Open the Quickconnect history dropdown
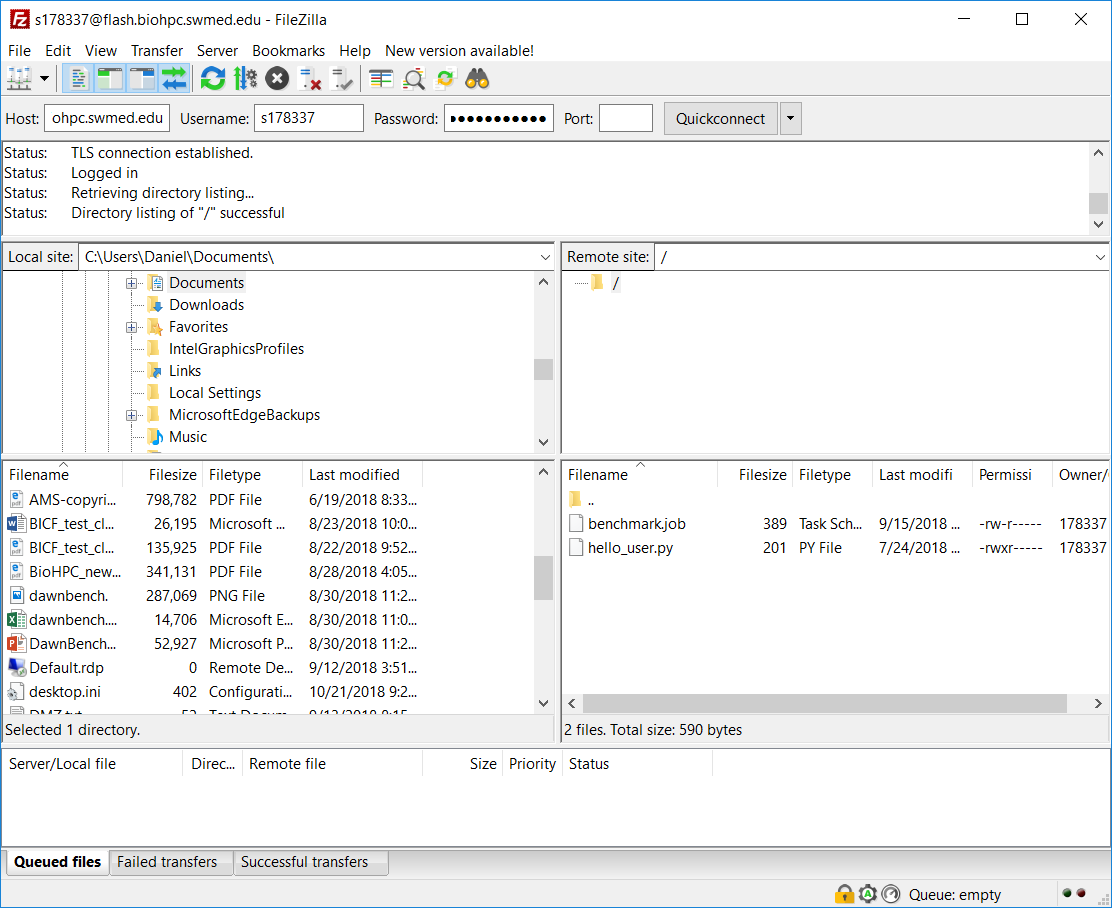 click(791, 118)
